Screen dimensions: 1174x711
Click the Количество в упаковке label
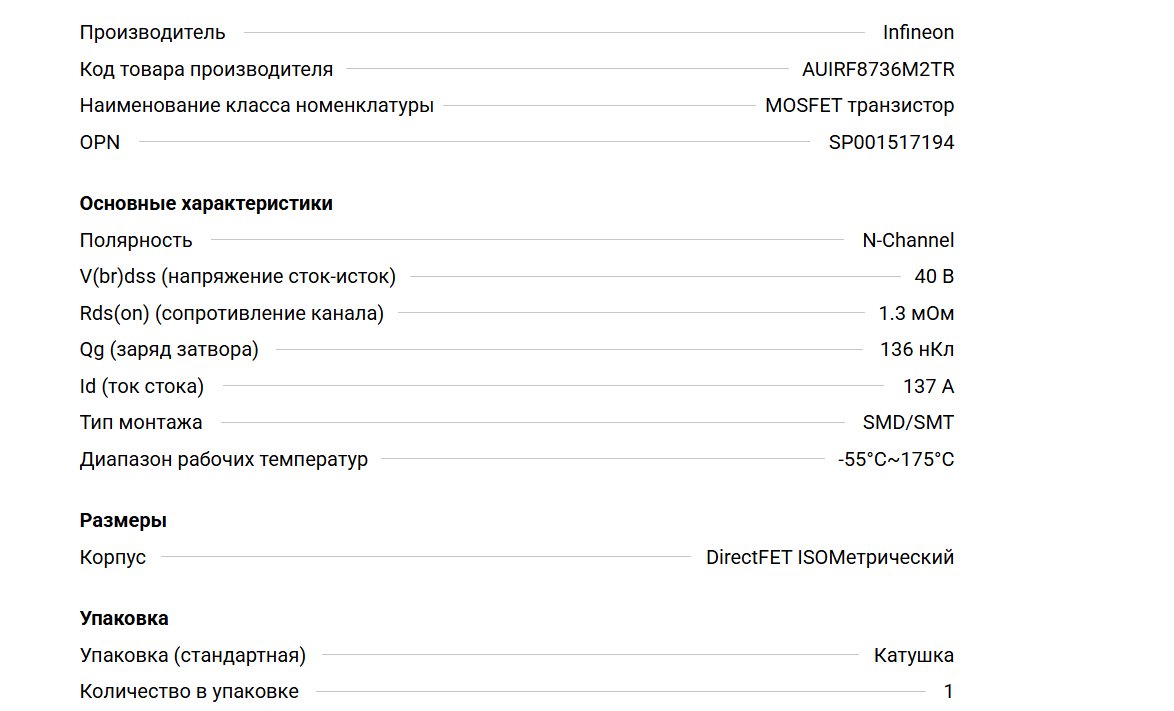(x=189, y=691)
